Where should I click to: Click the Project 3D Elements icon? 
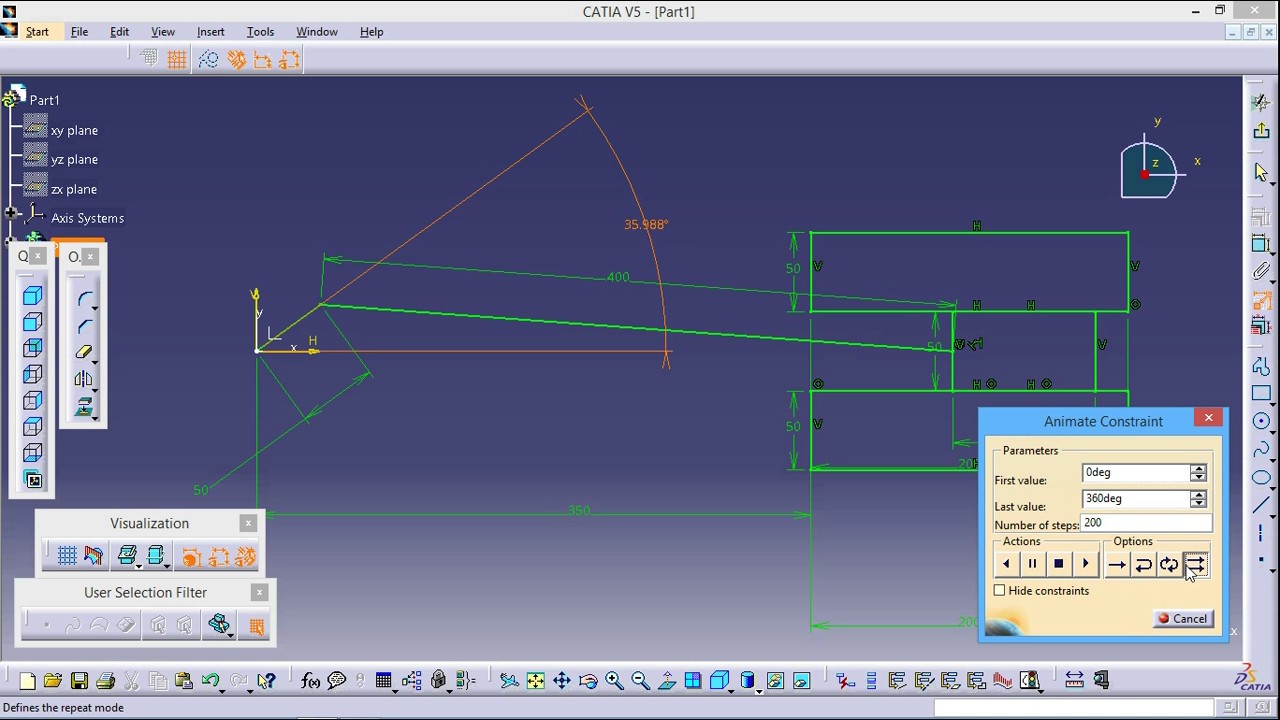83,406
